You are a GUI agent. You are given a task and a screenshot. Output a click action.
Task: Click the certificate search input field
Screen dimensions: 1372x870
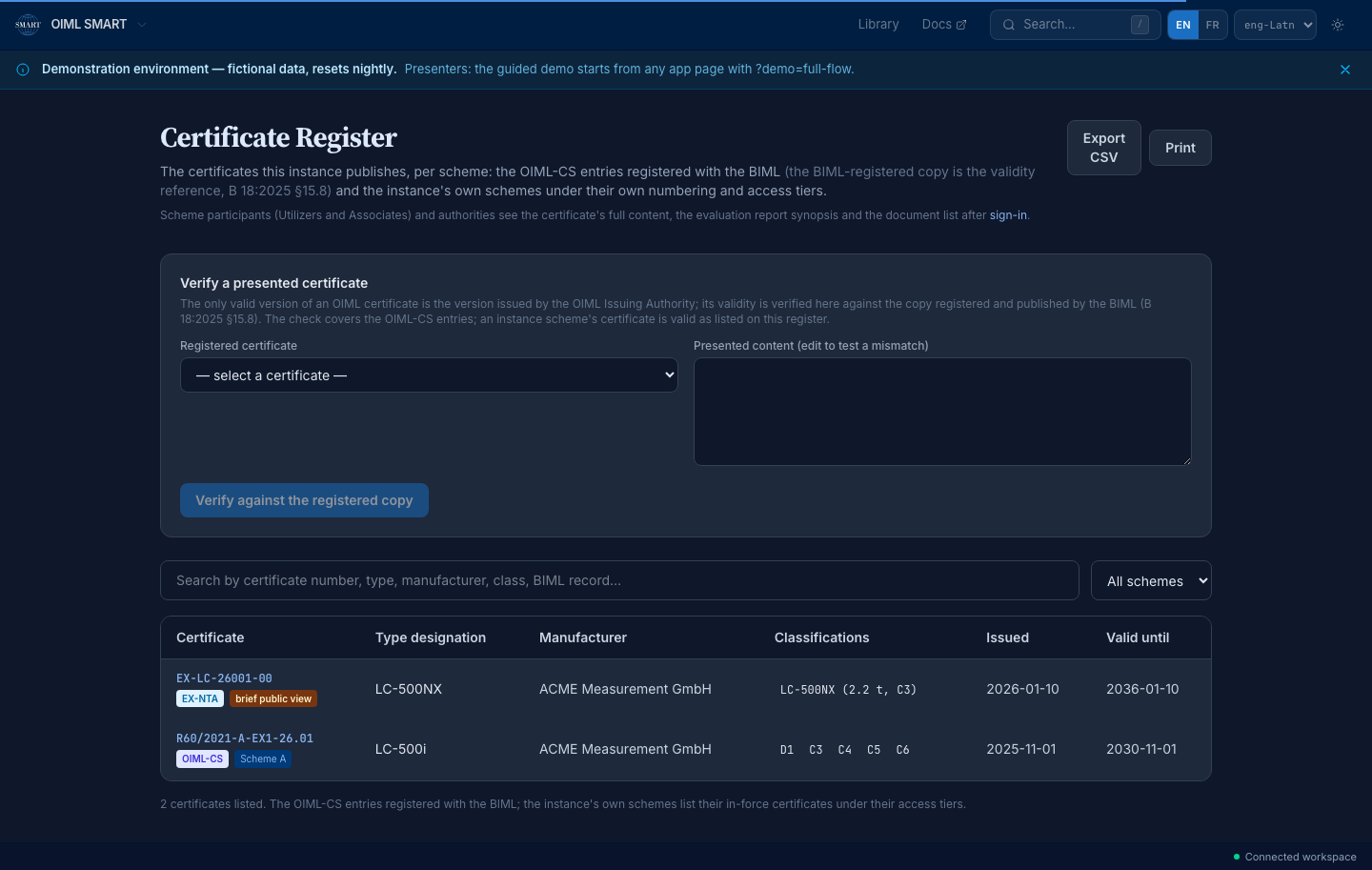619,580
